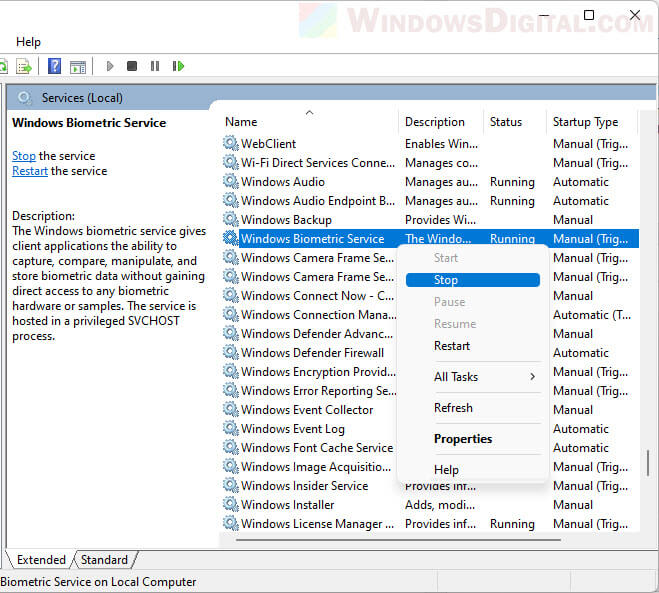Click the Windows Biometric Service heading in left pane
The image size is (659, 593).
click(x=89, y=123)
